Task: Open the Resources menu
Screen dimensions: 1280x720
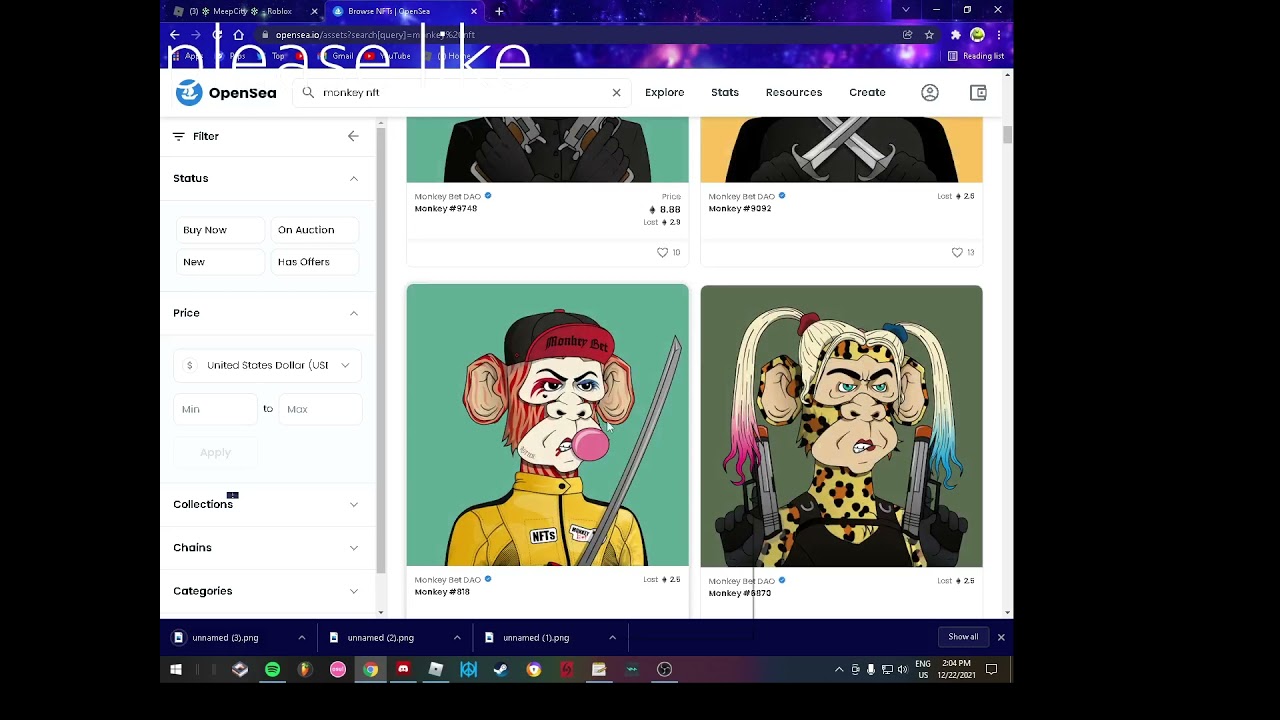Action: point(794,92)
